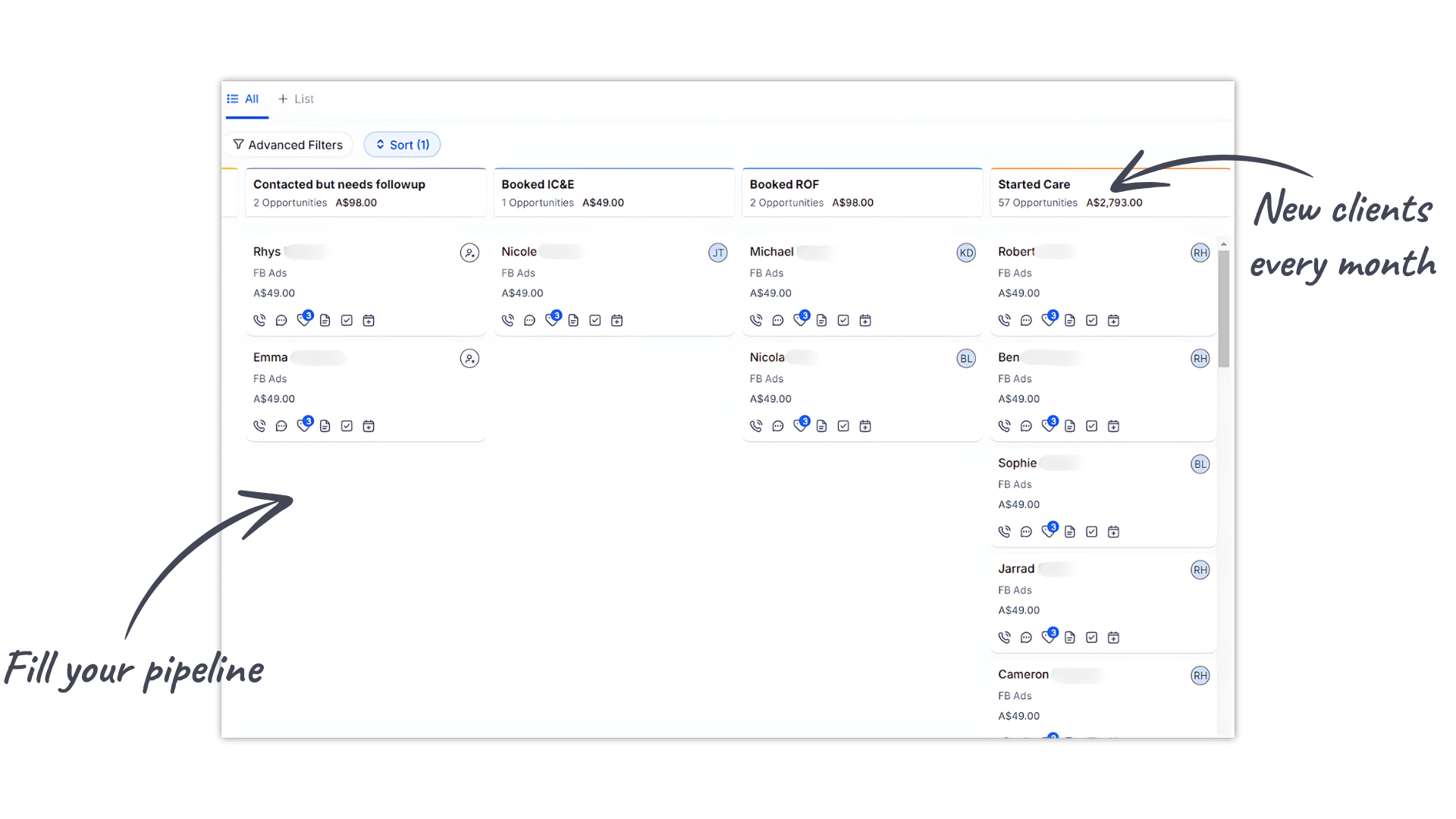Click the task checkbox icon on Ben's card
The image size is (1456, 819).
[x=1091, y=426]
